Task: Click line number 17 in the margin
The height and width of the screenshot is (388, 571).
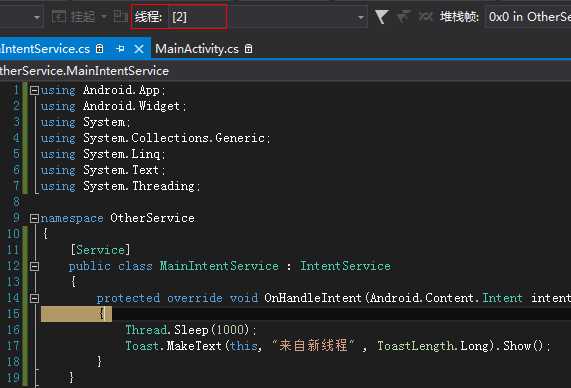Action: (x=13, y=346)
